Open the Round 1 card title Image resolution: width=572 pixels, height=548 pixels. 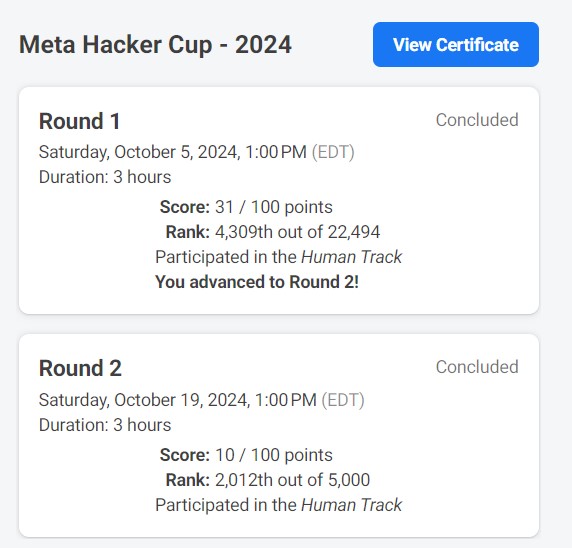click(x=80, y=121)
